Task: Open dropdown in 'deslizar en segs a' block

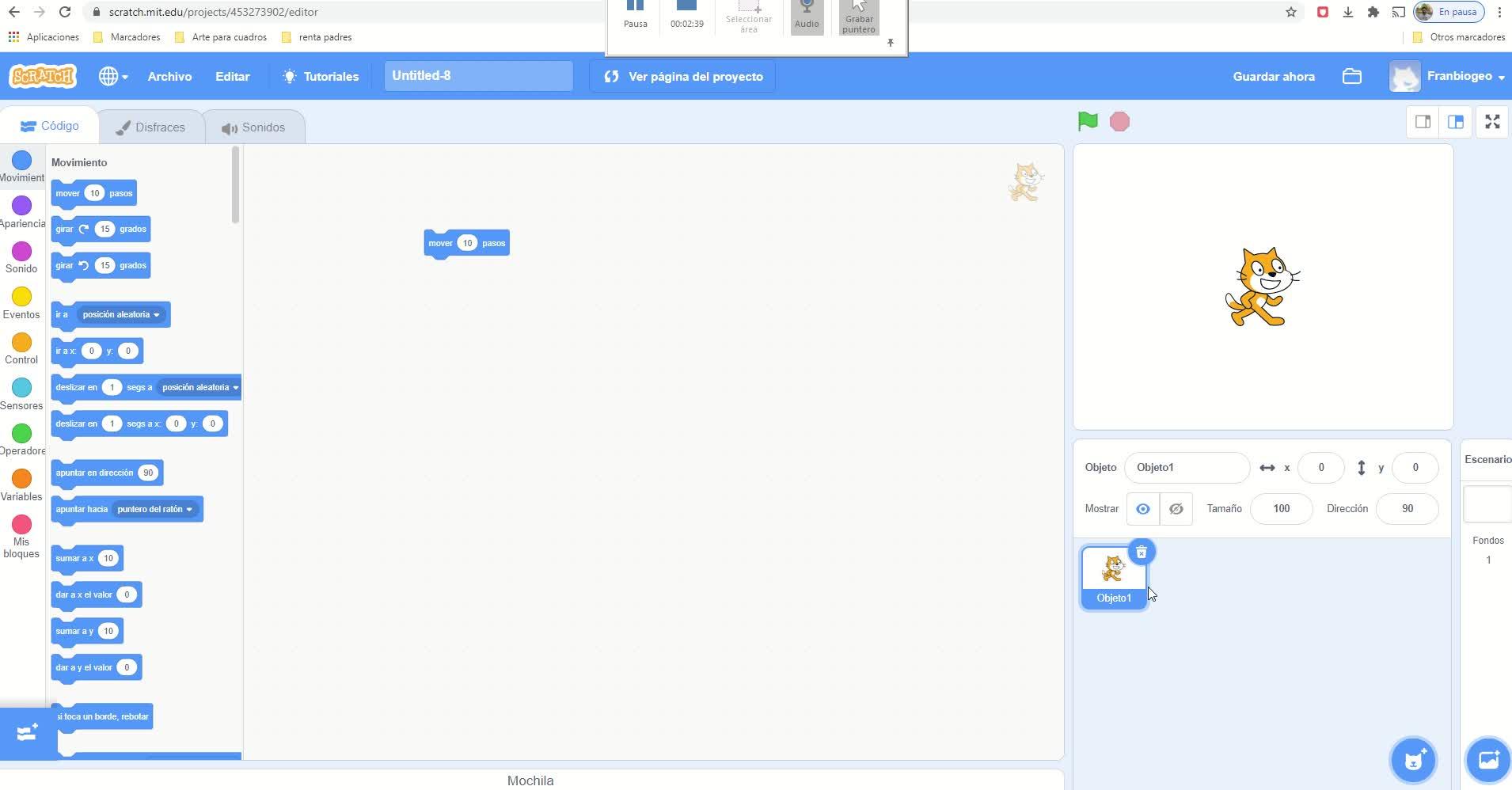Action: coord(199,387)
